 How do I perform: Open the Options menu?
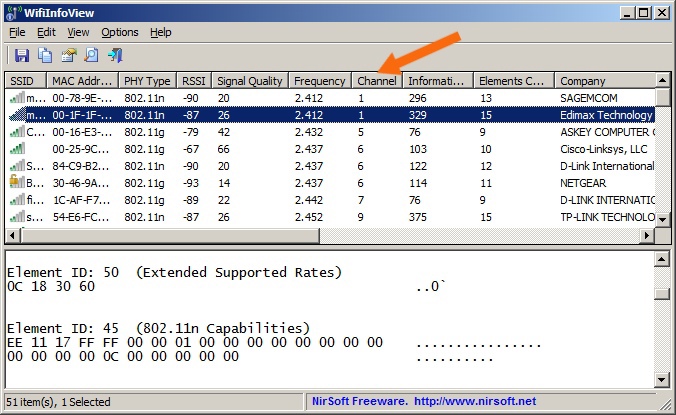coord(120,32)
